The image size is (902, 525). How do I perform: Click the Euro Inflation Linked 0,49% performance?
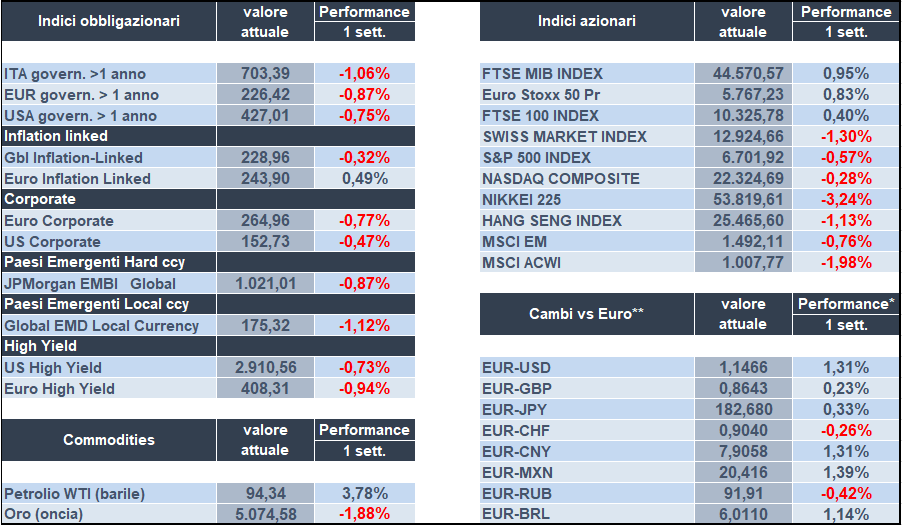point(364,178)
